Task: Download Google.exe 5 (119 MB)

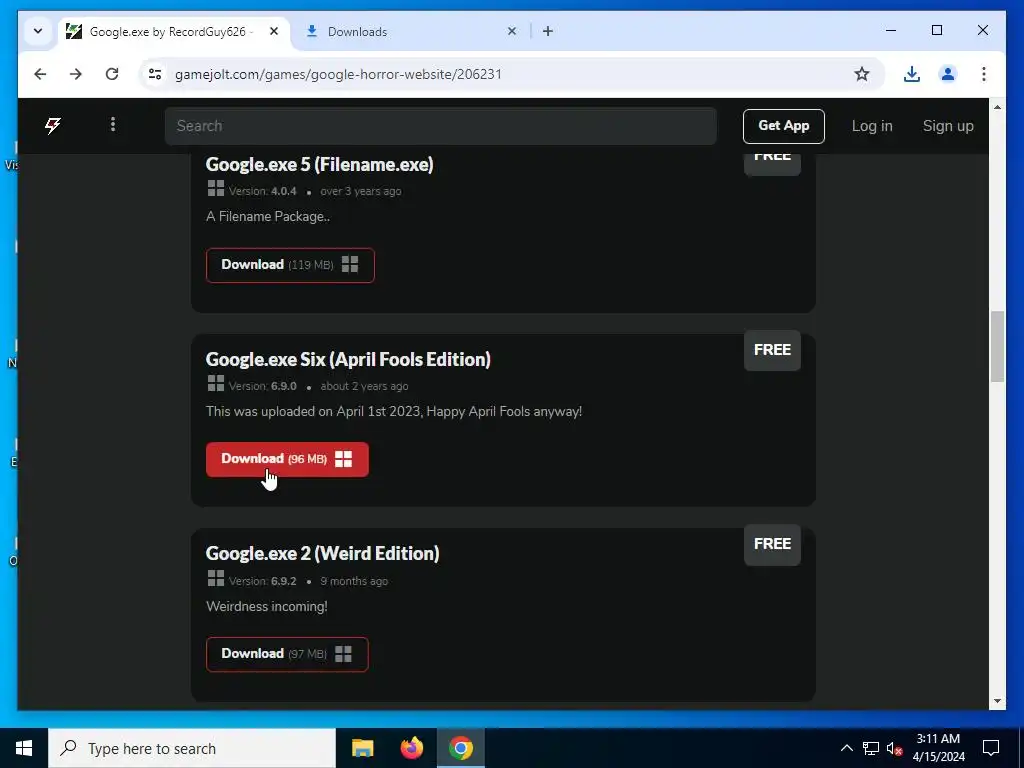Action: [290, 265]
